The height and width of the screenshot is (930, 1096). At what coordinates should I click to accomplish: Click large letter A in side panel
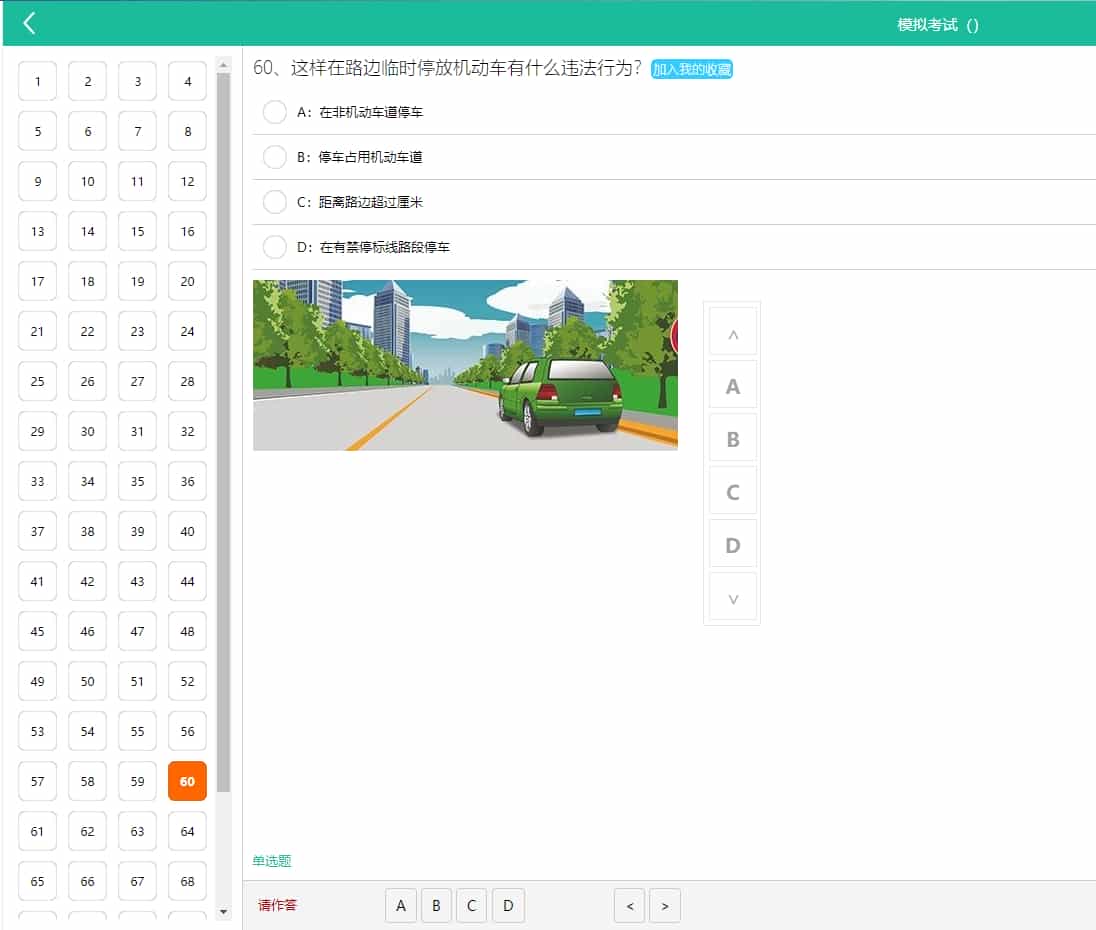point(732,386)
